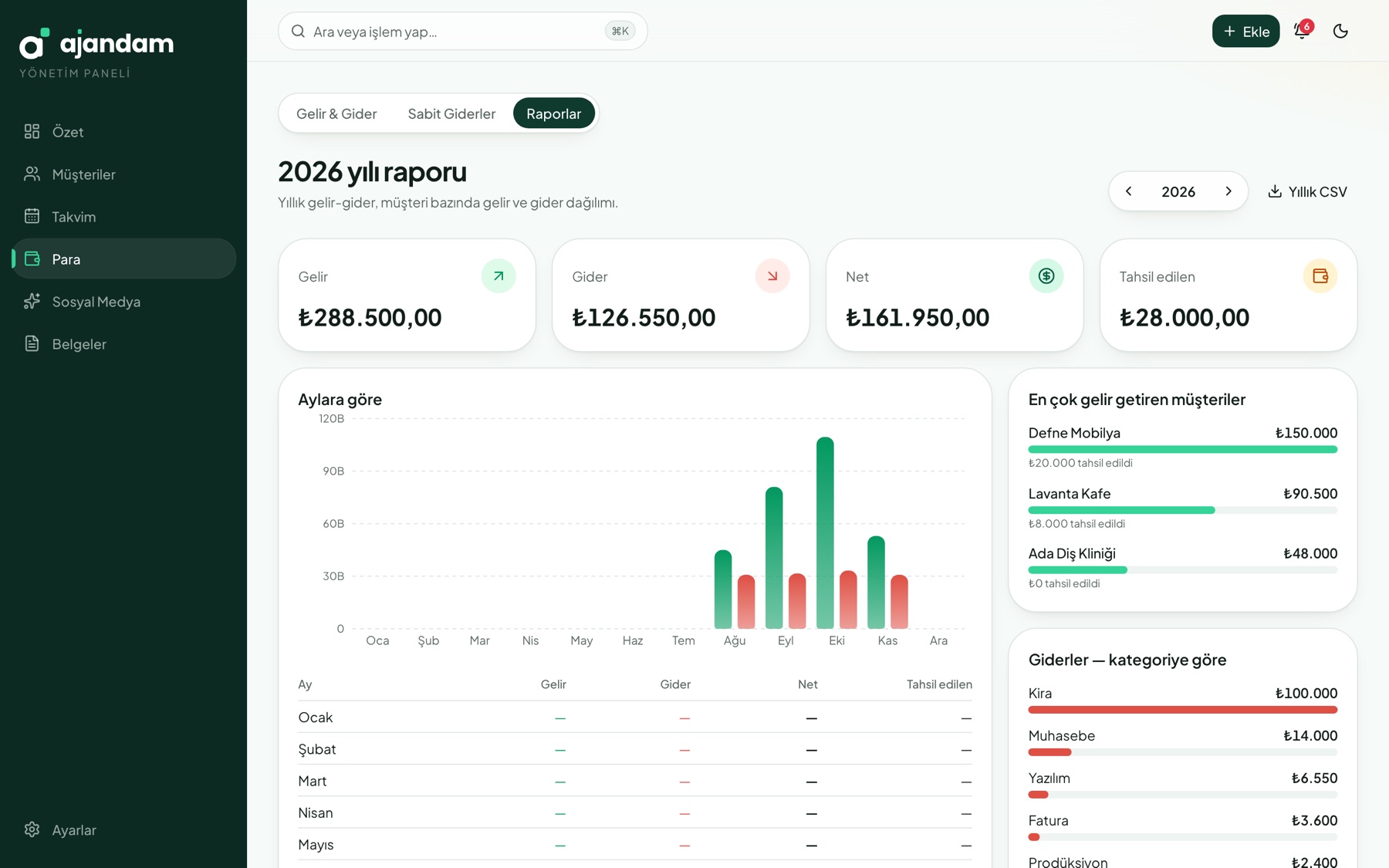Click the 2026 year label
The height and width of the screenshot is (868, 1389).
point(1178,191)
